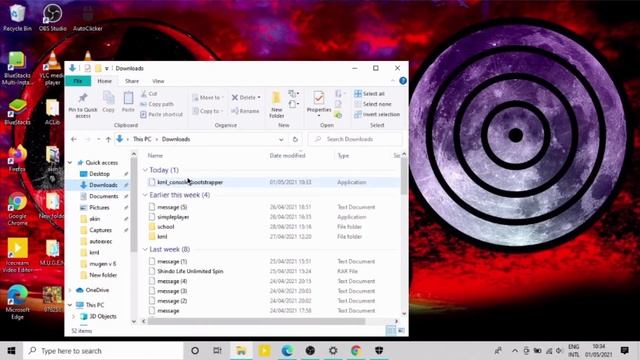Image resolution: width=640 pixels, height=360 pixels.
Task: Collapse the Earlier this week group
Action: pos(145,195)
